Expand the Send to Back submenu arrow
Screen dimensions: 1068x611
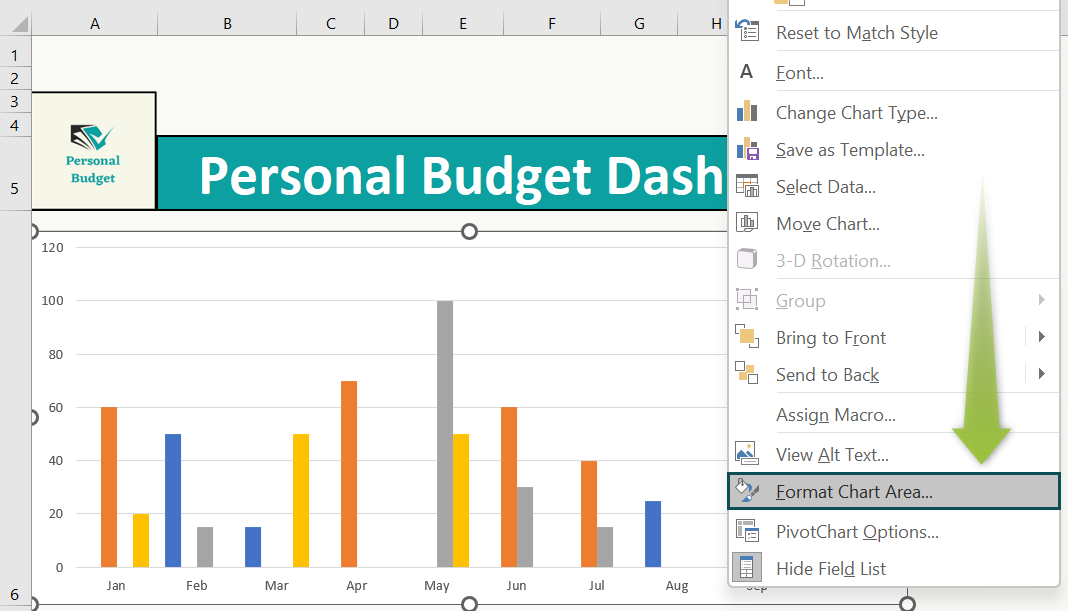click(x=1041, y=373)
